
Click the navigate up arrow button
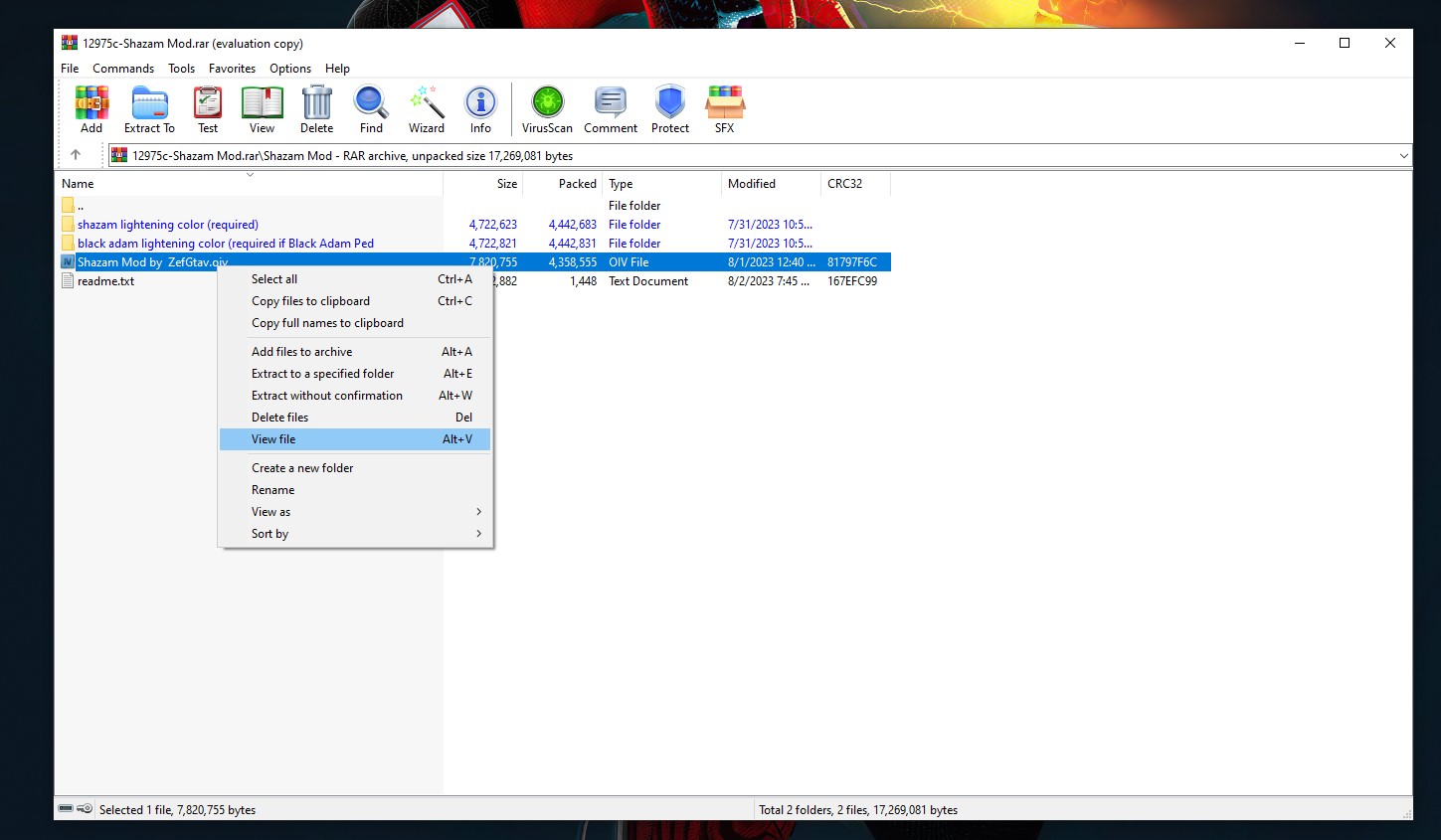point(77,155)
